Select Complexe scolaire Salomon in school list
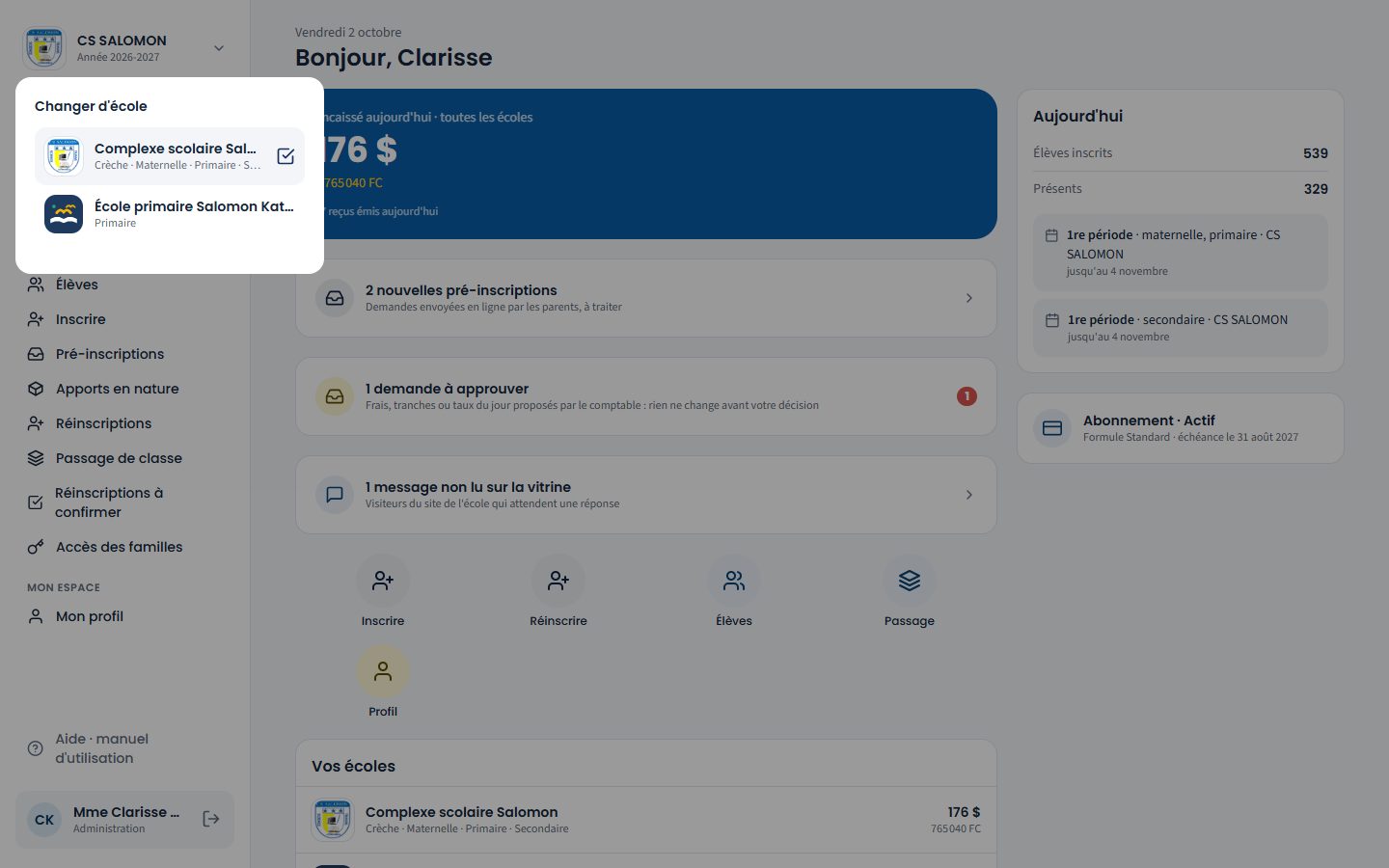Viewport: 1389px width, 868px height. [x=170, y=156]
